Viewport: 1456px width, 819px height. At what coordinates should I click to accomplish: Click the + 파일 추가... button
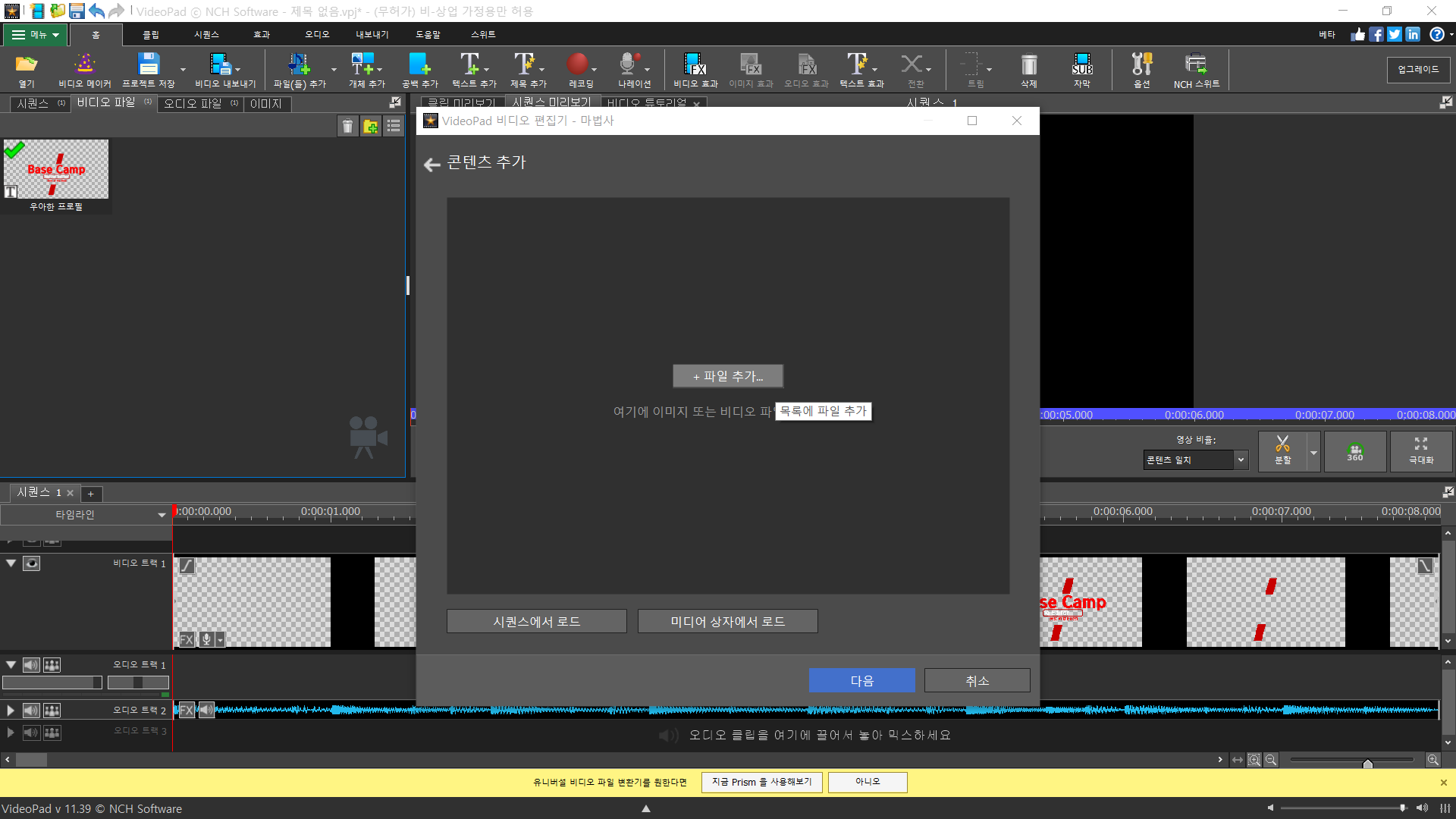click(x=727, y=376)
